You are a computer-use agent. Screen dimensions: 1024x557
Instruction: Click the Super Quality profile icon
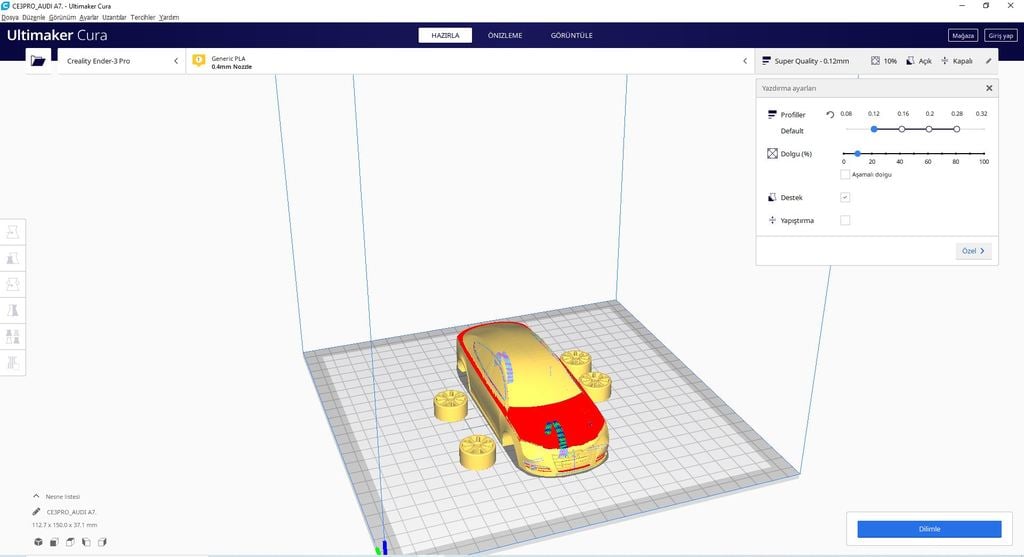pyautogui.click(x=766, y=61)
